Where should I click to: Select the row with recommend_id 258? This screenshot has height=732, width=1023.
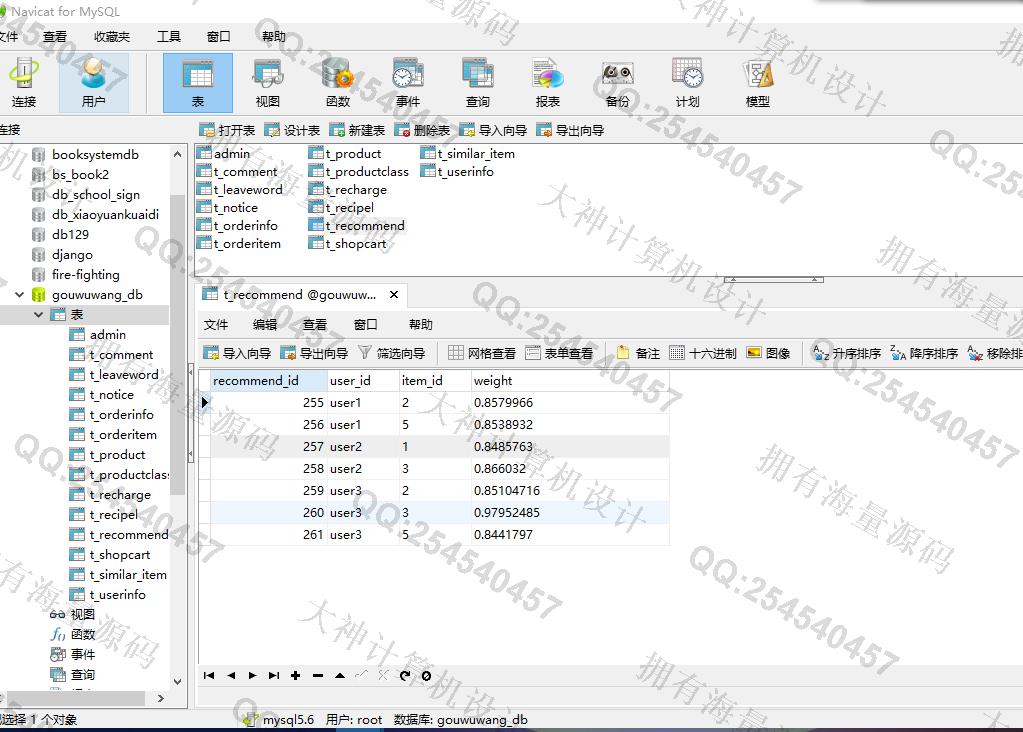click(x=440, y=468)
